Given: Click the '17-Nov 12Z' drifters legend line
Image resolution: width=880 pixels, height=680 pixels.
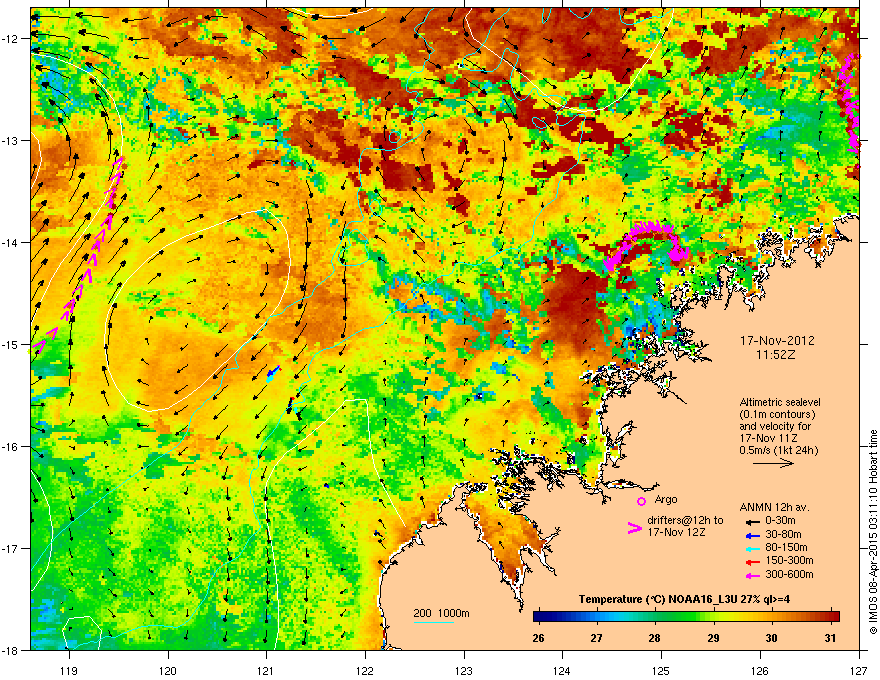Looking at the screenshot, I should pyautogui.click(x=676, y=532).
